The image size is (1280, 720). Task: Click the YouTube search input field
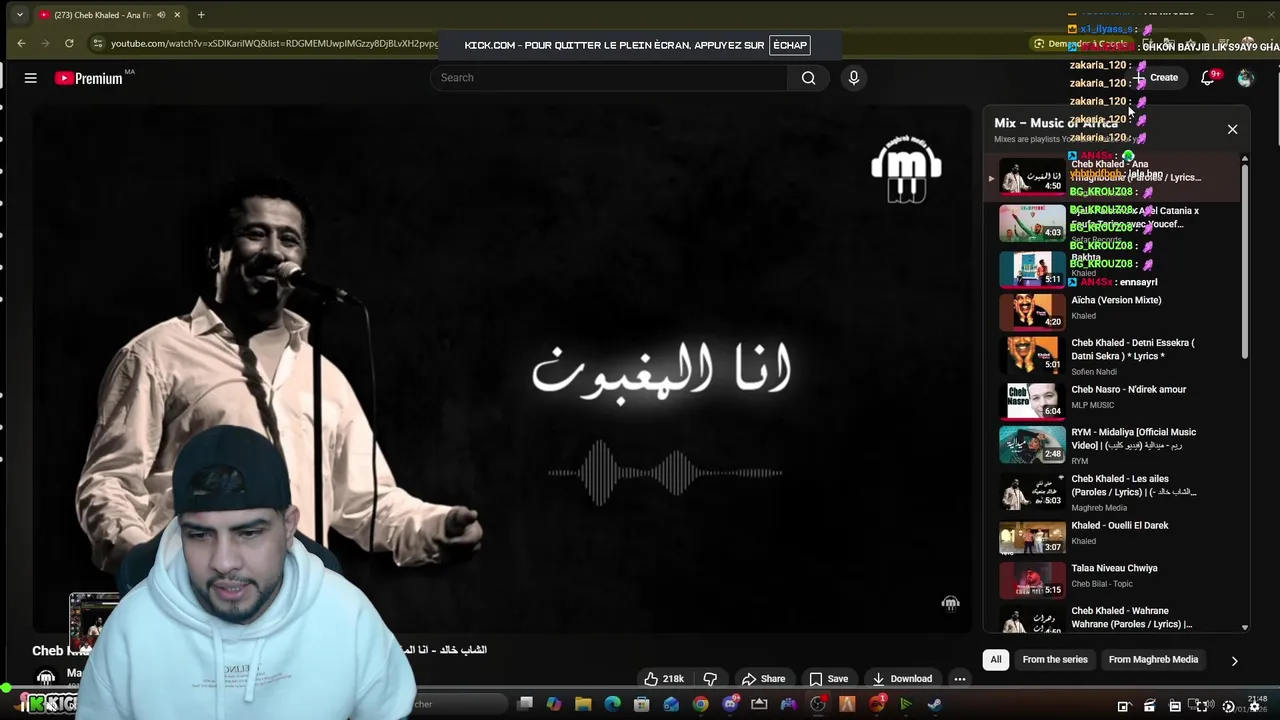tap(610, 78)
